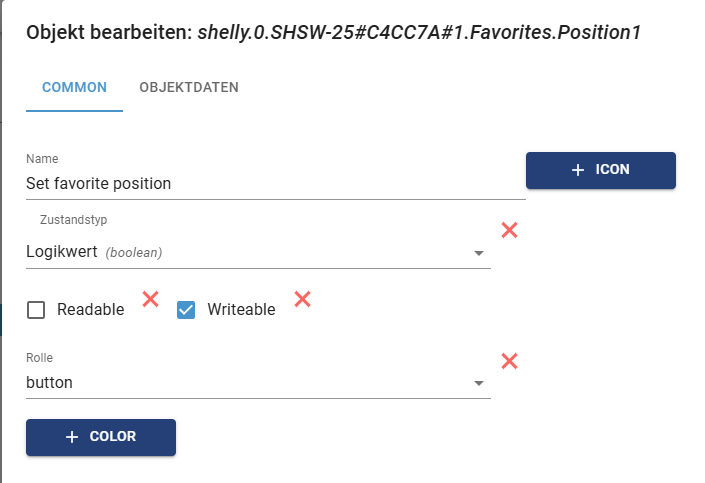Screen dimensions: 705x483
Task: Click the object ID in dialog title
Action: (419, 33)
